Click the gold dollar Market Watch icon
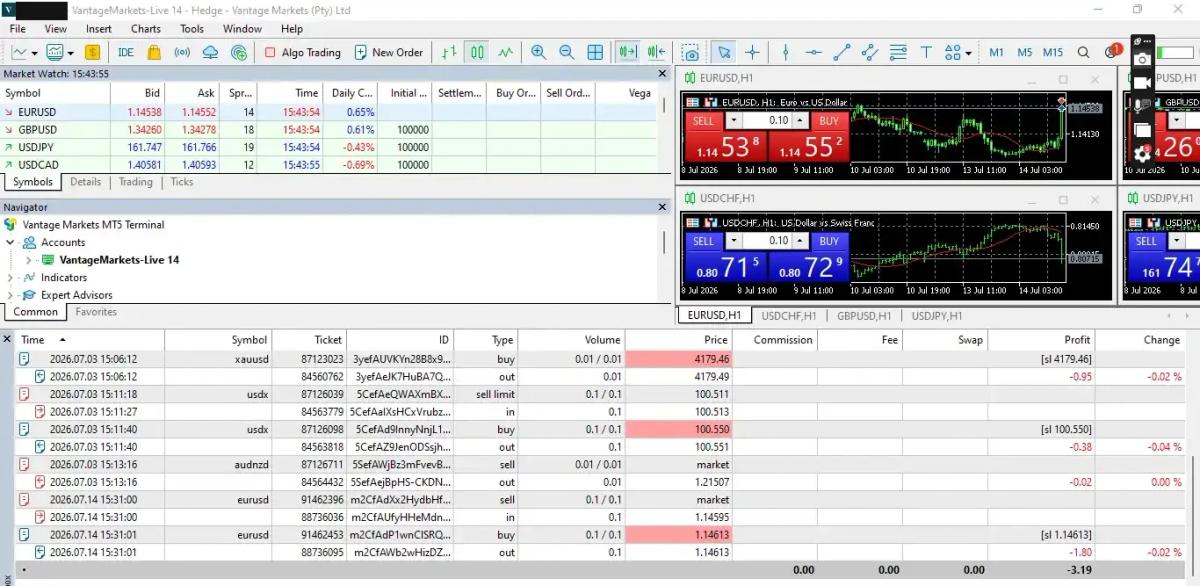1200x586 pixels. tap(93, 52)
